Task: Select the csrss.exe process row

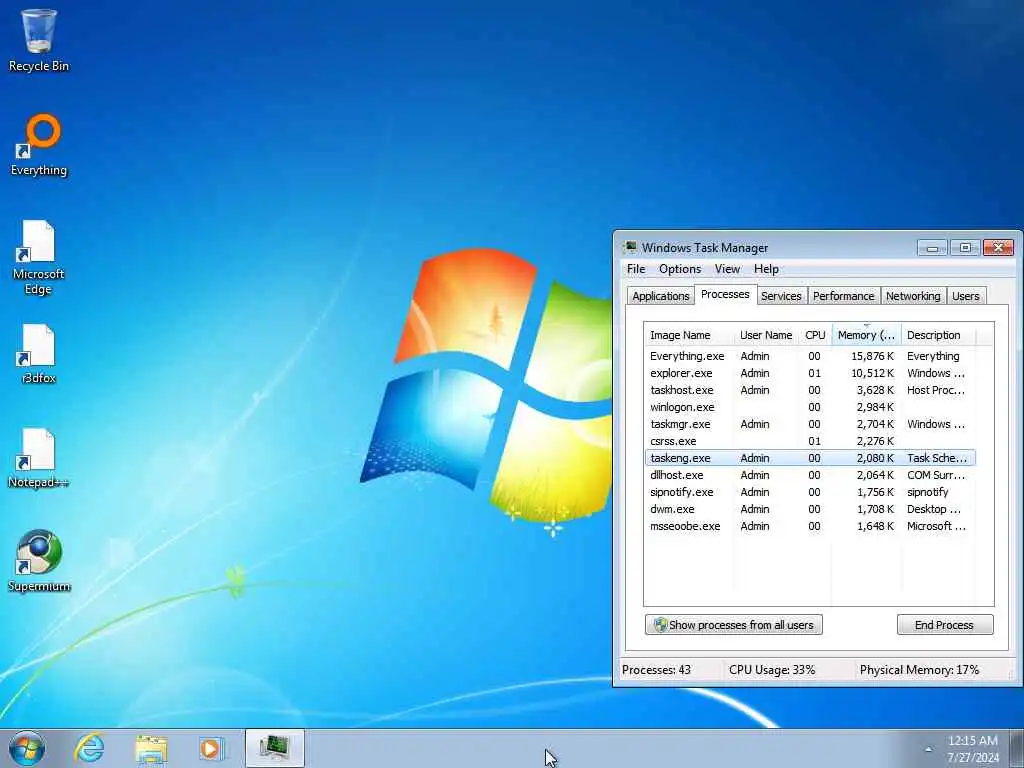Action: pyautogui.click(x=810, y=441)
